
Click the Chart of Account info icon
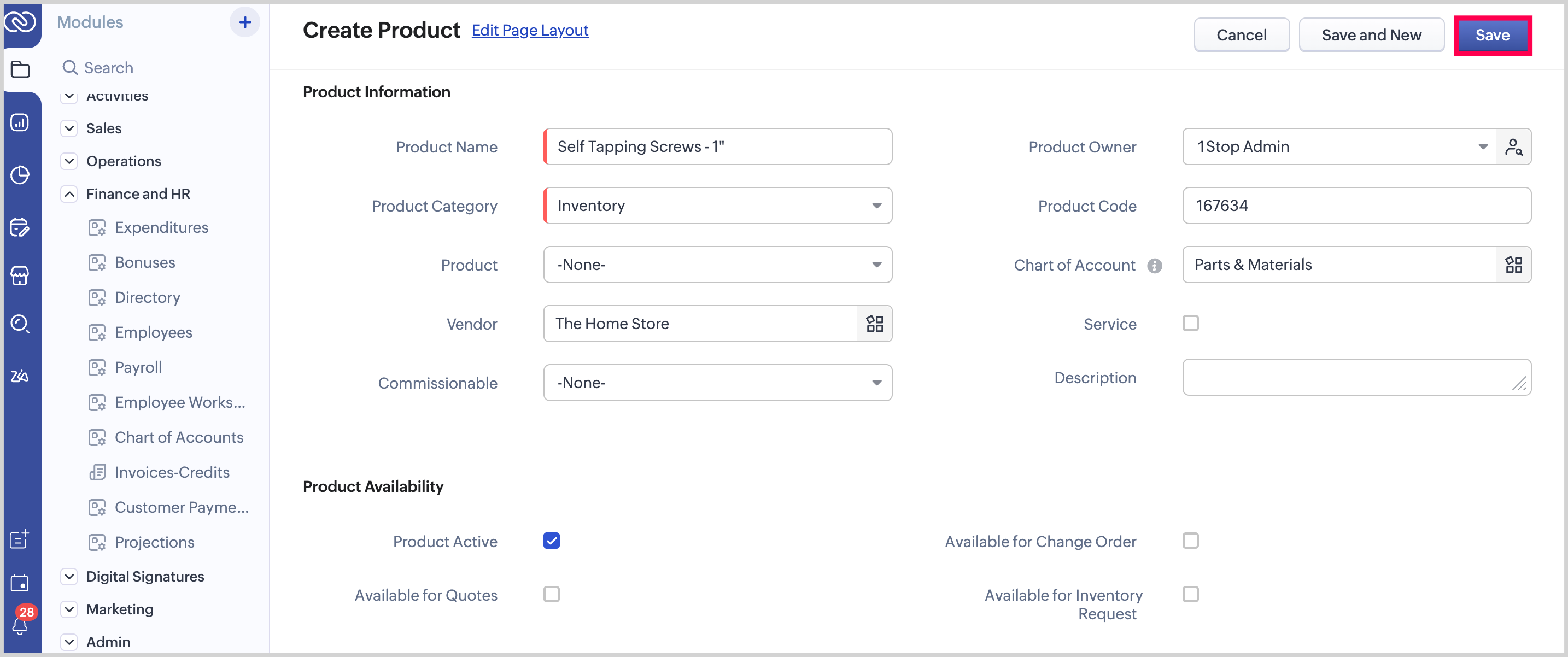point(1154,266)
